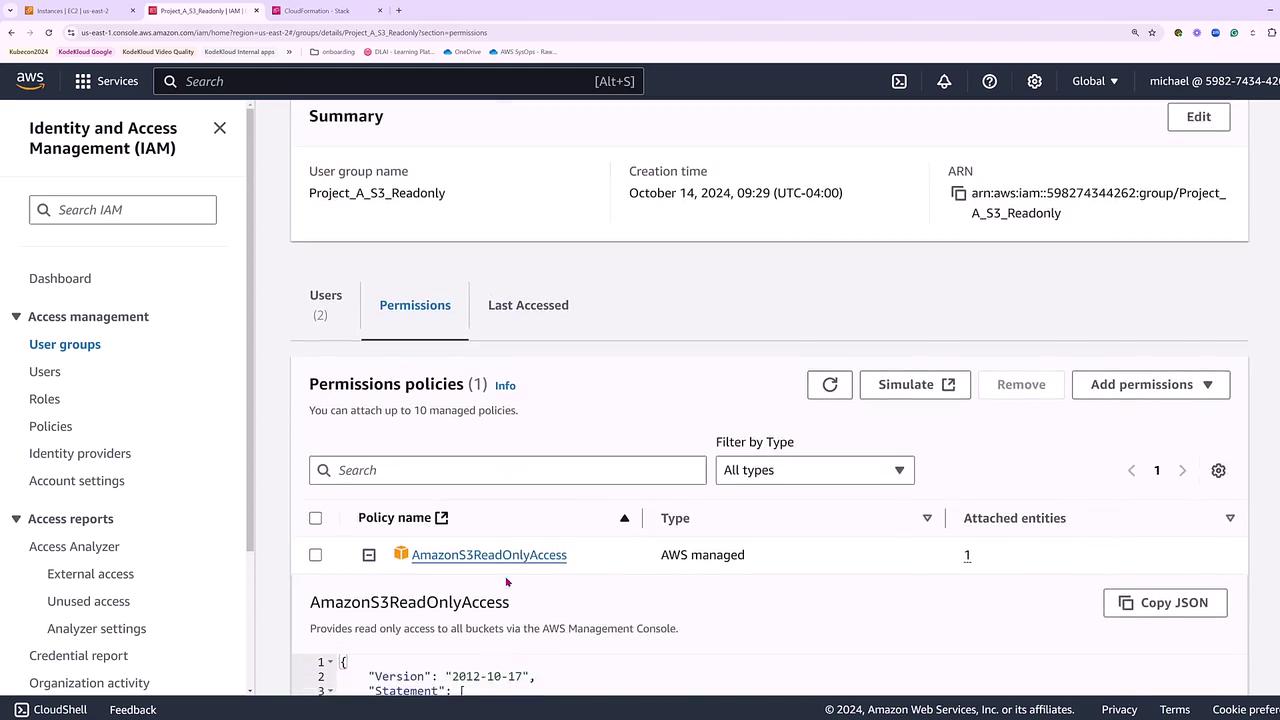1280x720 pixels.
Task: Collapse the Access management section
Action: (x=16, y=317)
